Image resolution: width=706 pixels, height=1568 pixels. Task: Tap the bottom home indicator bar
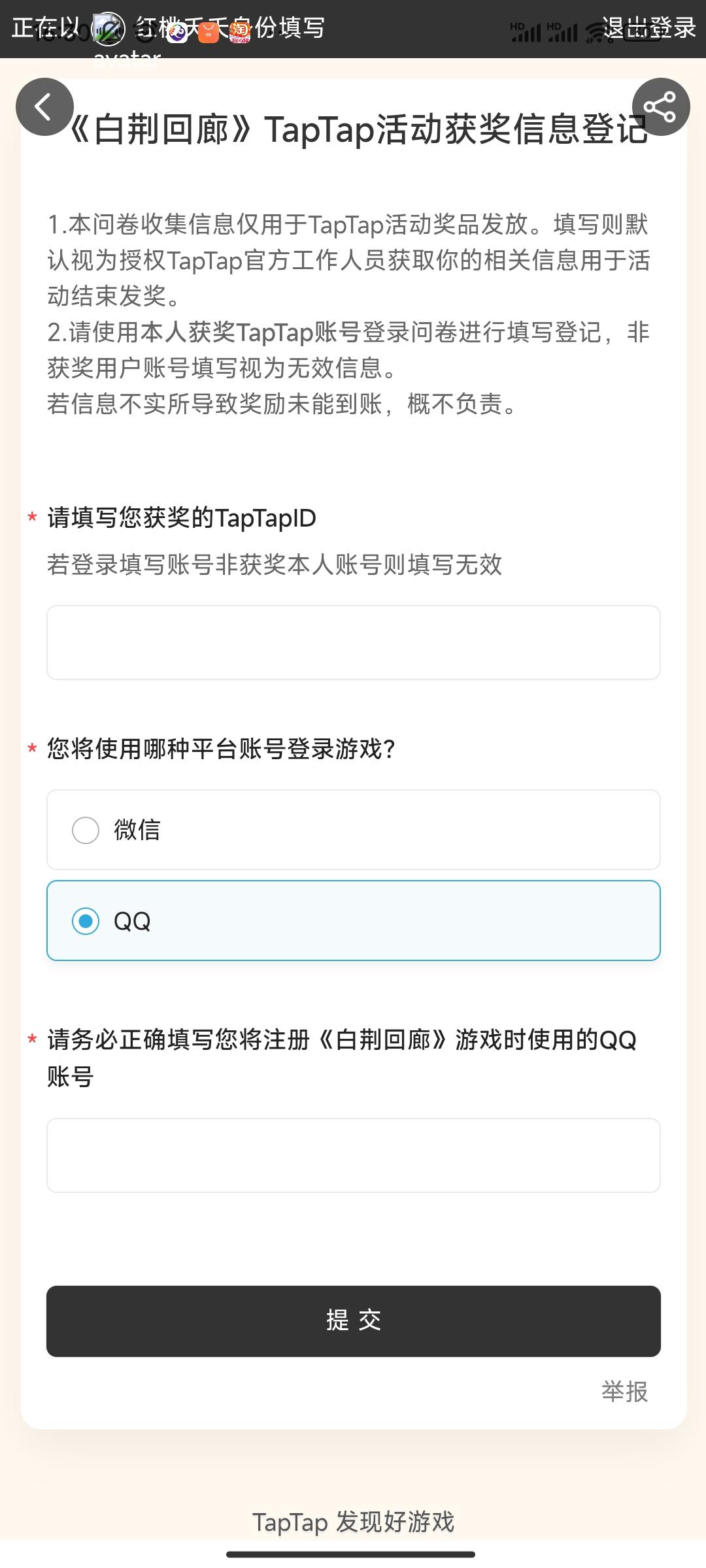(350, 1554)
